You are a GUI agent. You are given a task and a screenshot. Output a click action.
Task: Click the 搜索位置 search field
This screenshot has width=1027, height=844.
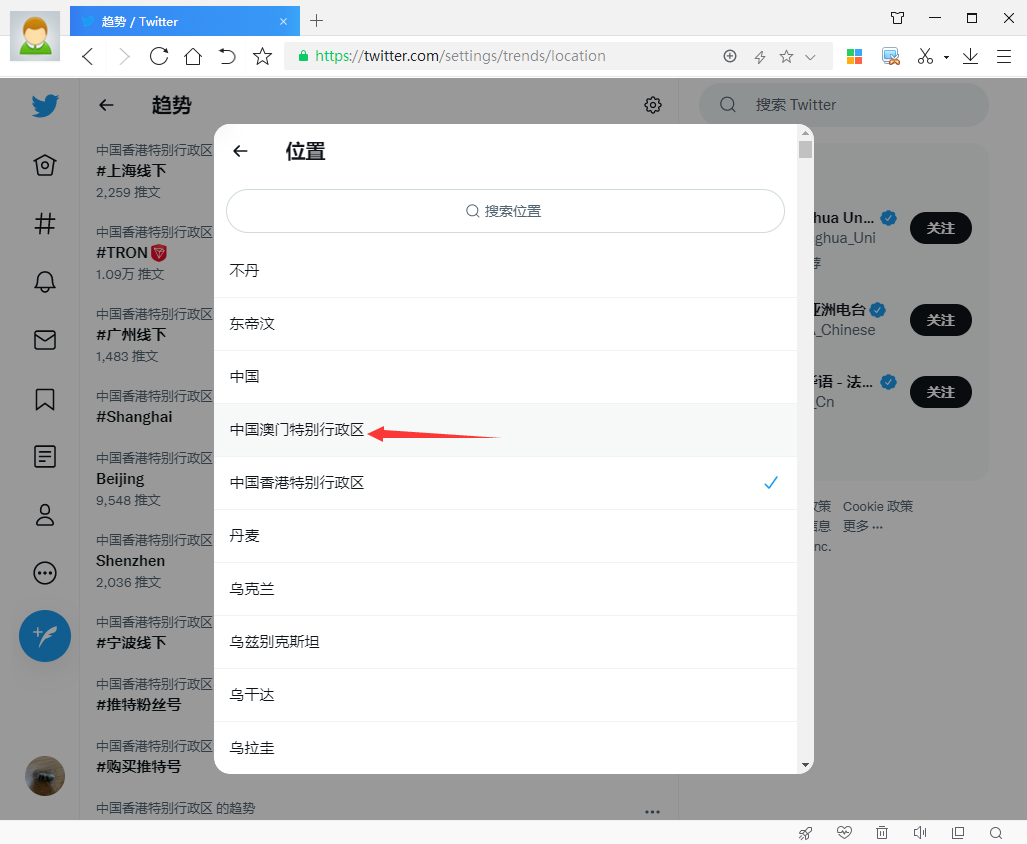pos(505,211)
